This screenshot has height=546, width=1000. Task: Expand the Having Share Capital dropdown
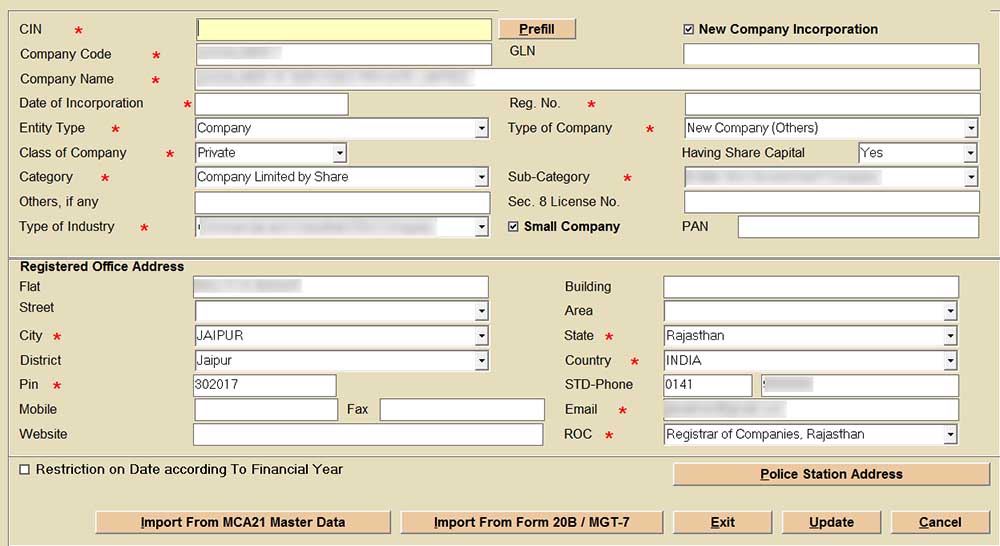click(x=970, y=153)
